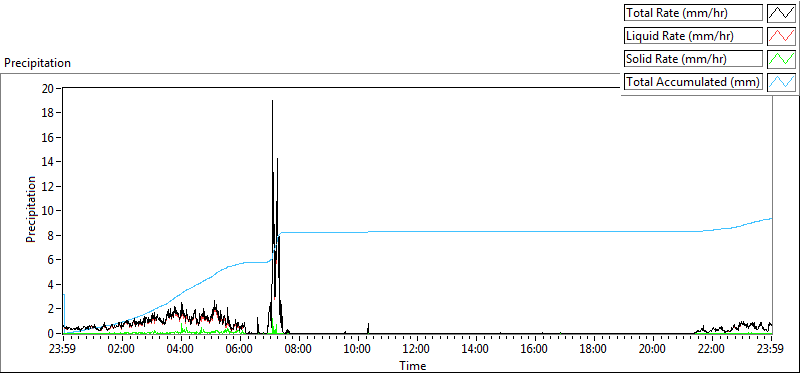
Task: Click the 18 value on the y-axis
Action: (x=48, y=113)
